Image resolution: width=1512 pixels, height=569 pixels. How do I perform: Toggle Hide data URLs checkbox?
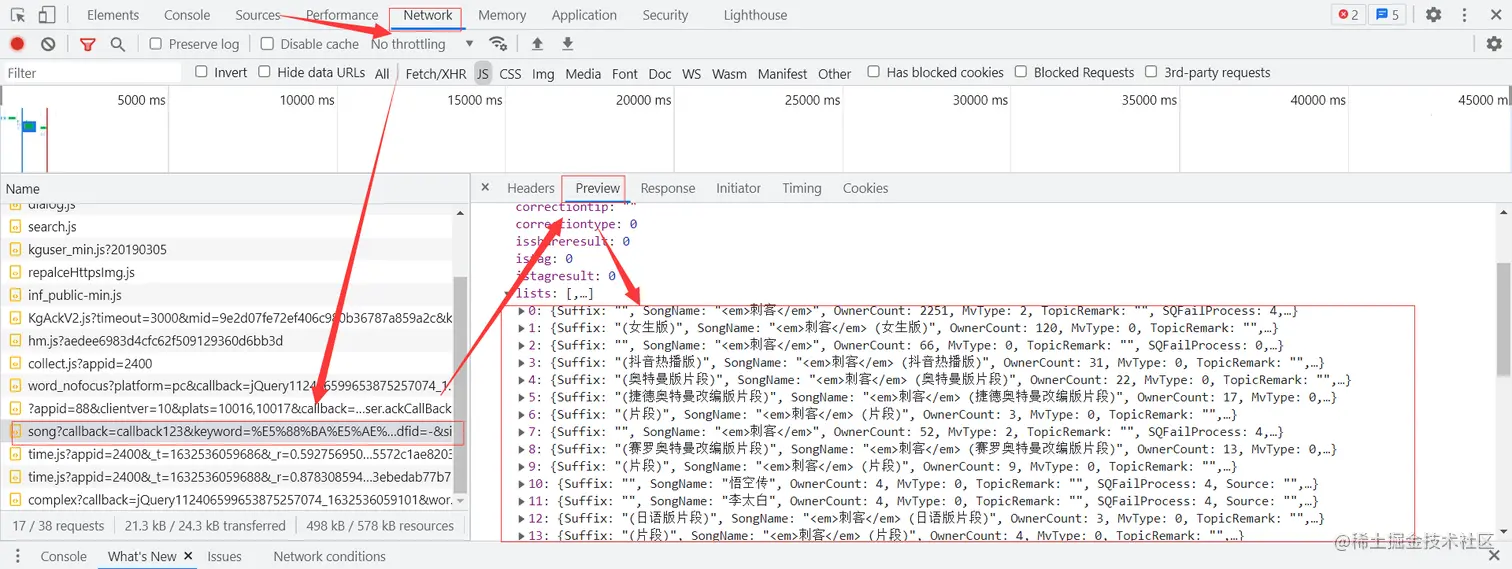click(x=264, y=72)
